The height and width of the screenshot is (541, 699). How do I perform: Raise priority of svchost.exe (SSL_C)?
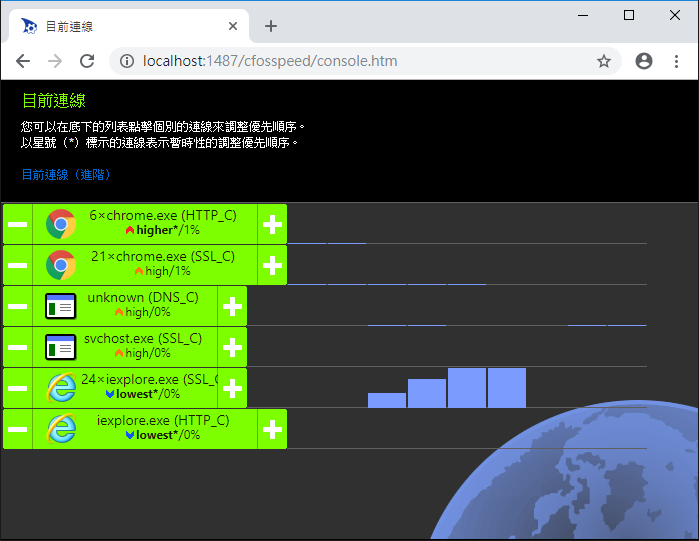(232, 347)
